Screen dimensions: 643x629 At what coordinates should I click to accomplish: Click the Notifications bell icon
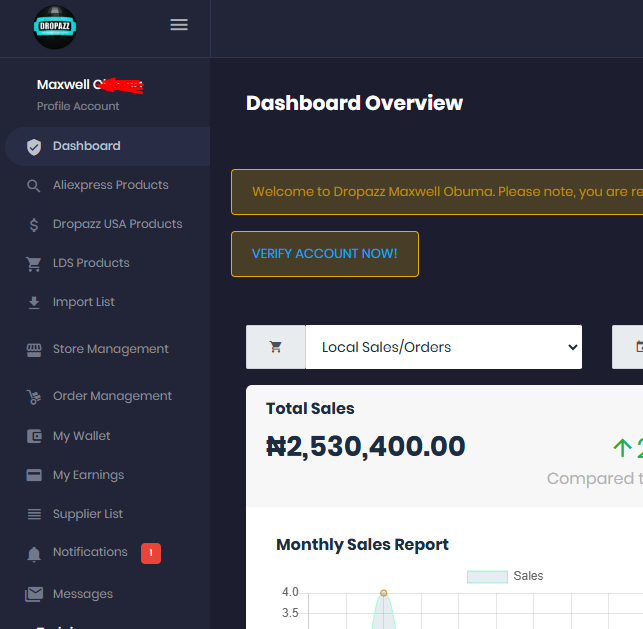34,554
